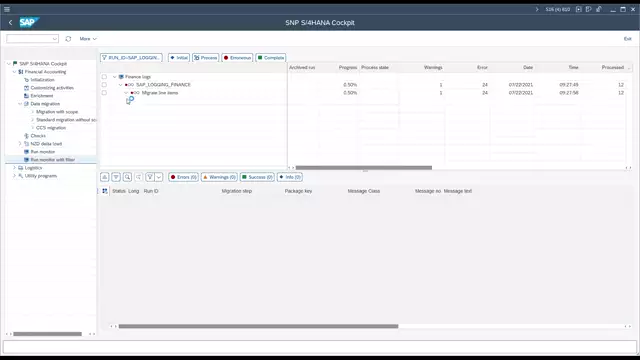Filter runs by Initial state
The height and width of the screenshot is (360, 640).
tap(179, 58)
